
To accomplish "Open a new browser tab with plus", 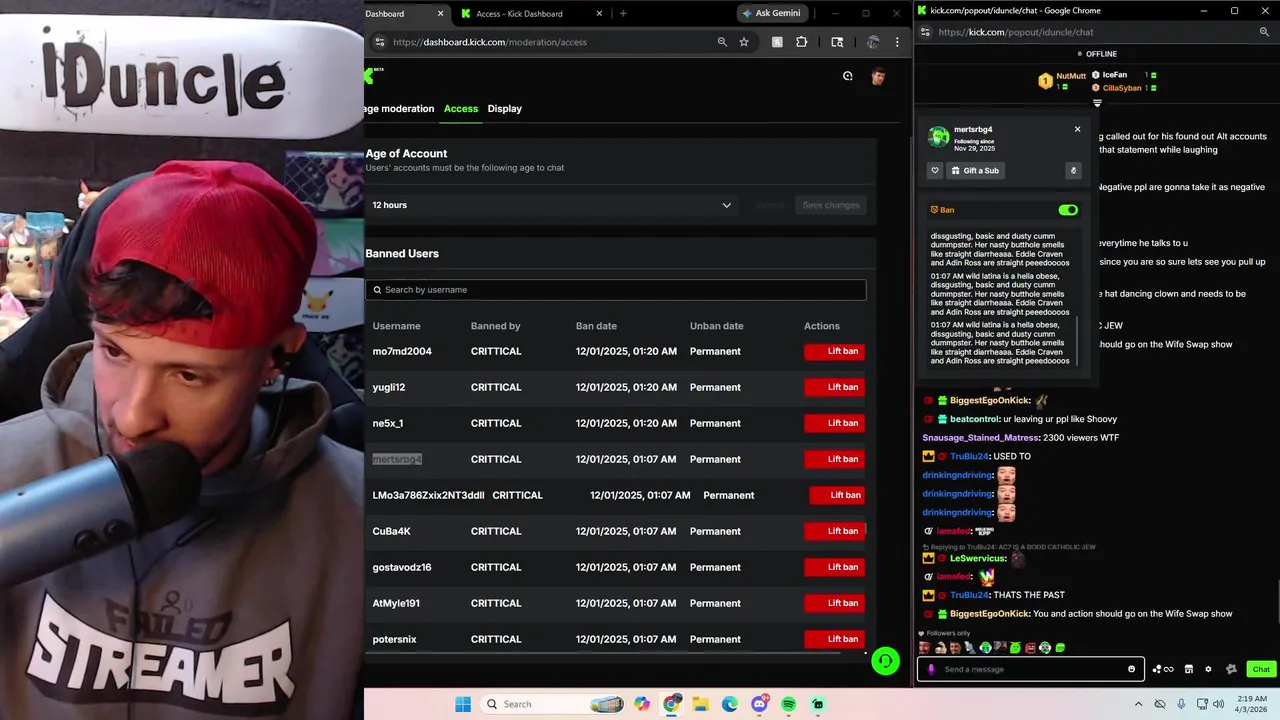I will pyautogui.click(x=623, y=14).
